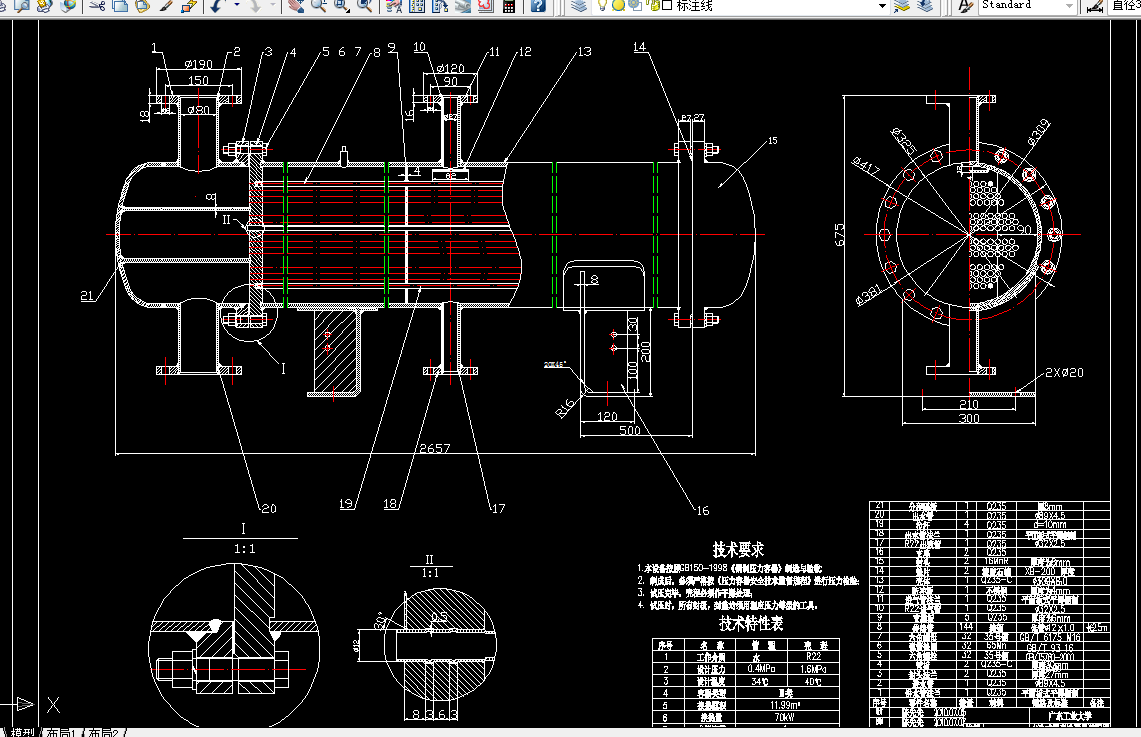Open the calculator icon
Screen dimensions: 1141x737
(509, 6)
